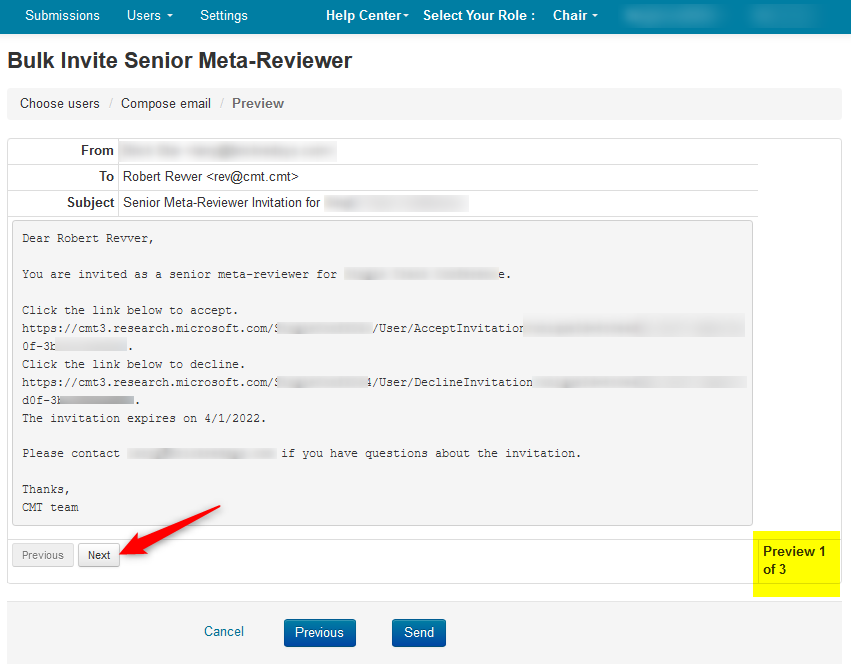Click the 'CMT team' signature line

(x=50, y=507)
